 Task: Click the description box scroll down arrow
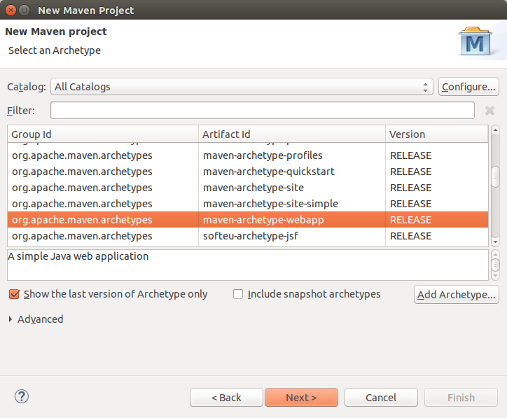point(495,276)
